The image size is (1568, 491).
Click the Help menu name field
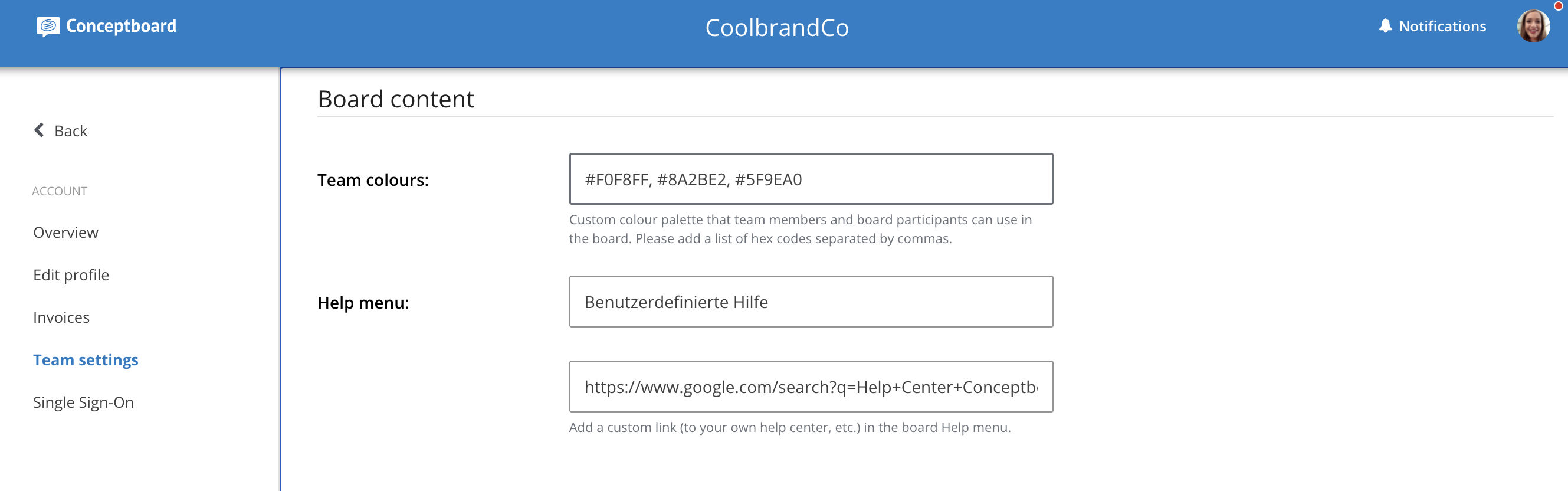[811, 302]
